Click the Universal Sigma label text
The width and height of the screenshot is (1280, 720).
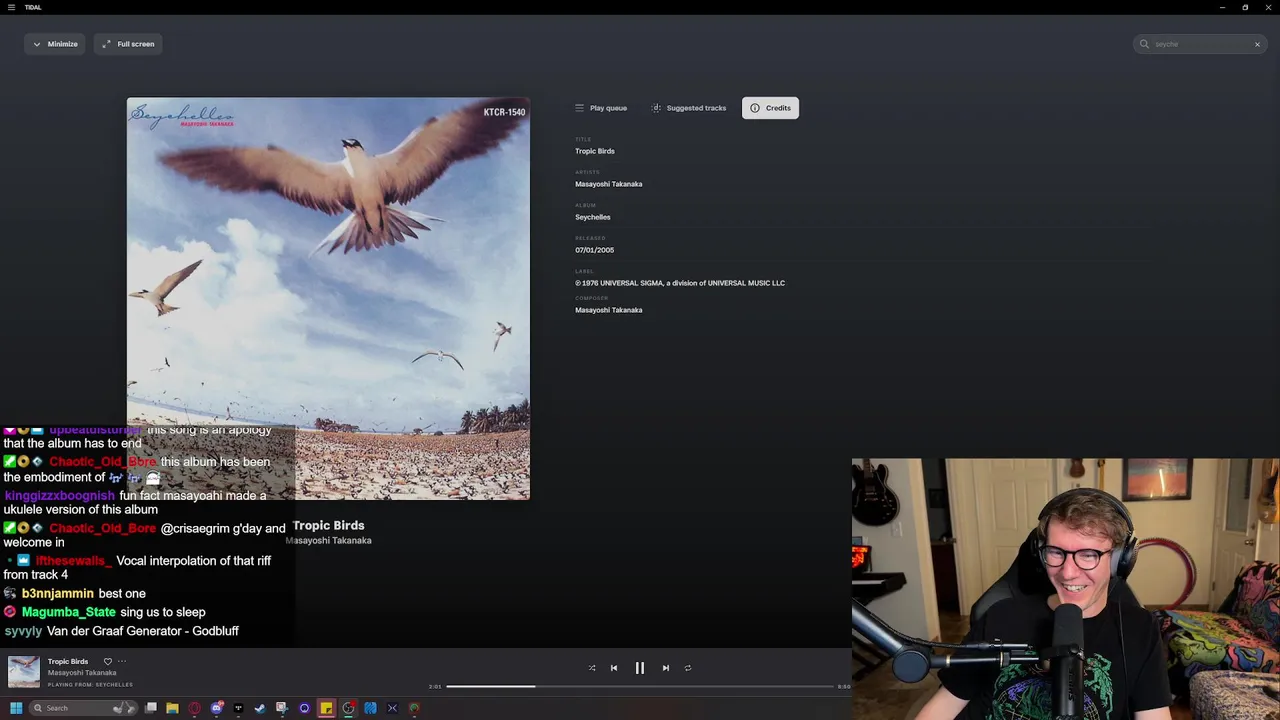click(680, 283)
